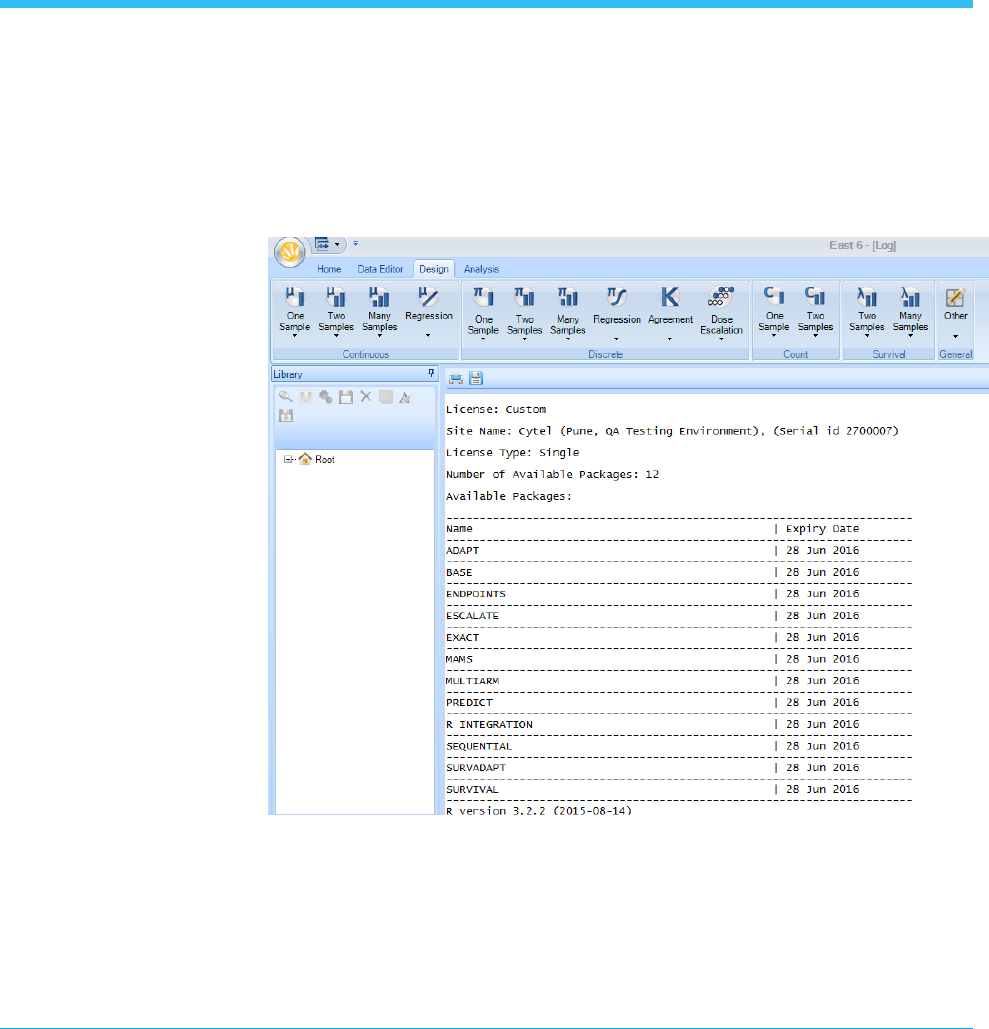
Task: Expand Continuous Many Samples dropdown arrow
Action: pyautogui.click(x=379, y=336)
